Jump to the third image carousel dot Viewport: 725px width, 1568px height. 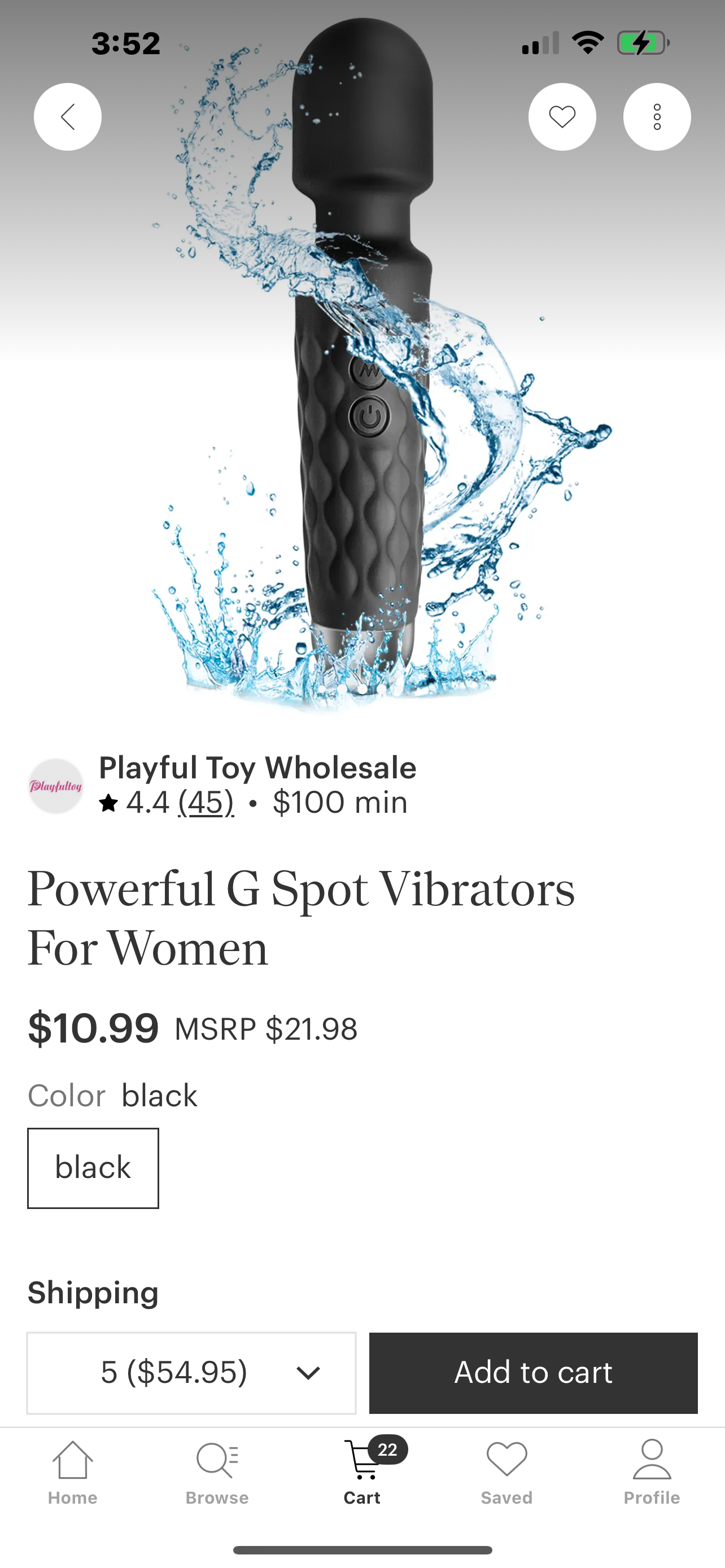point(362,689)
